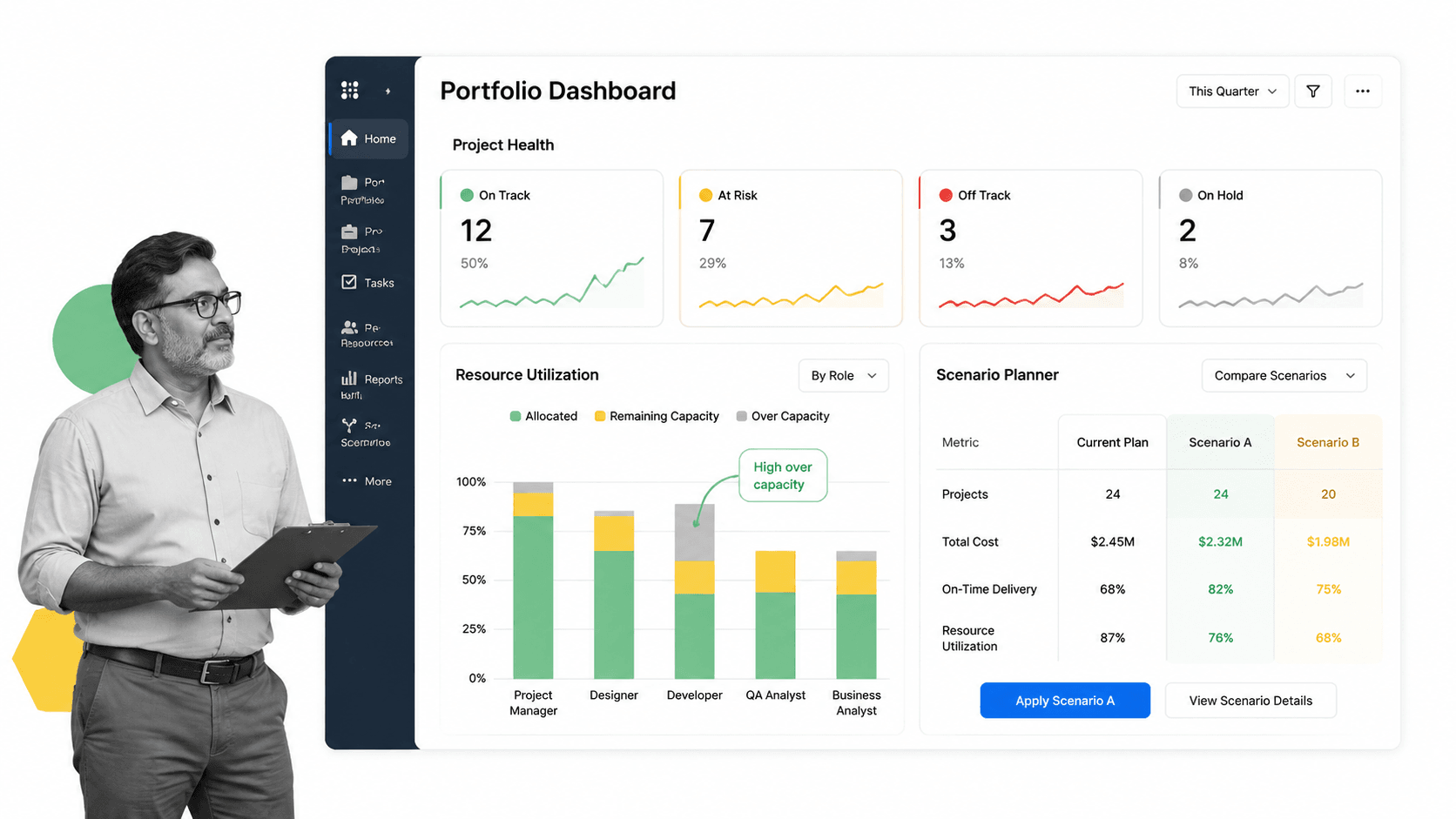Select the Scenario B column header
1456x819 pixels.
point(1328,442)
